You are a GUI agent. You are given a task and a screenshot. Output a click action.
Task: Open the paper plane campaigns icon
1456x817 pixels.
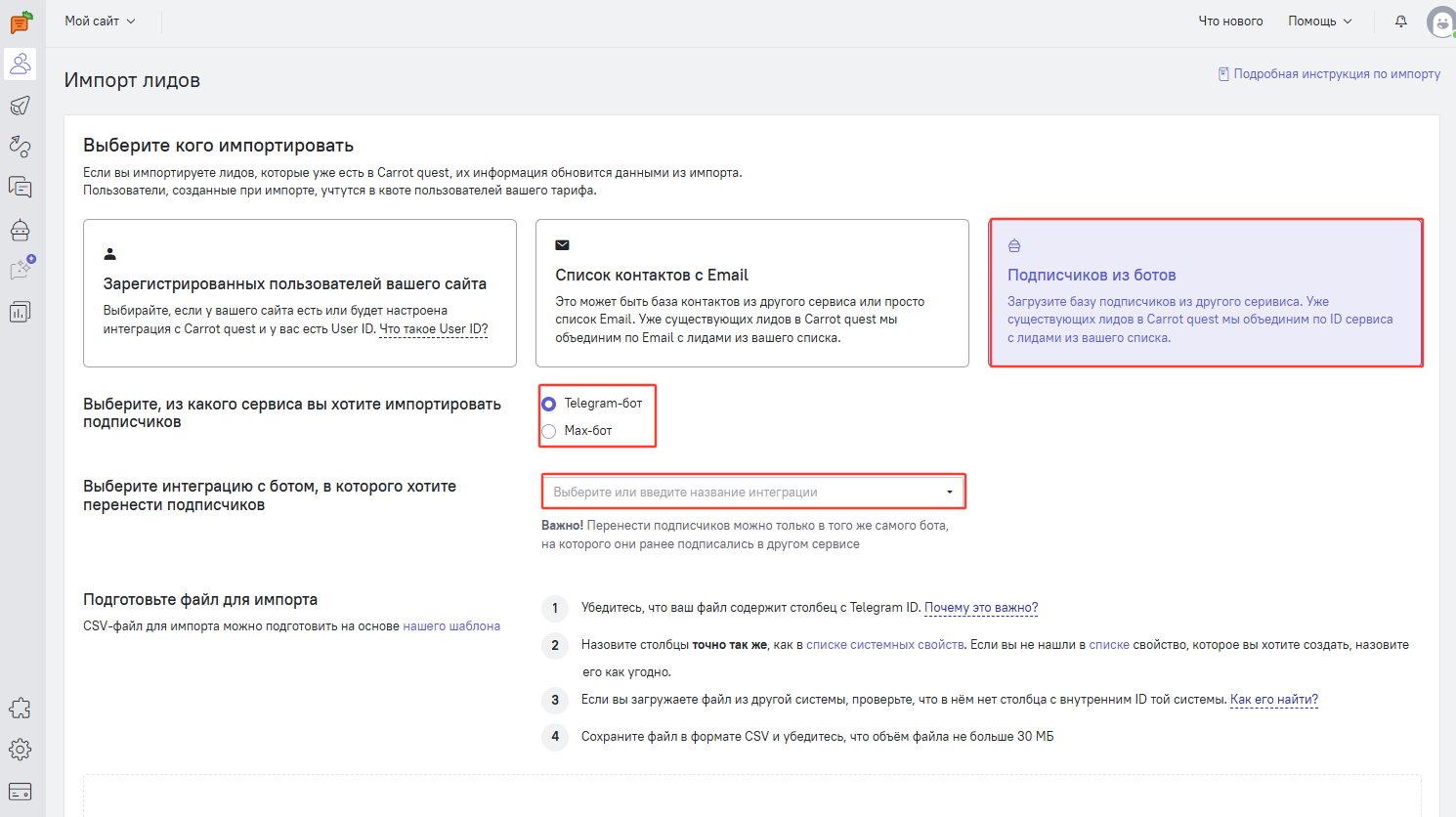21,106
